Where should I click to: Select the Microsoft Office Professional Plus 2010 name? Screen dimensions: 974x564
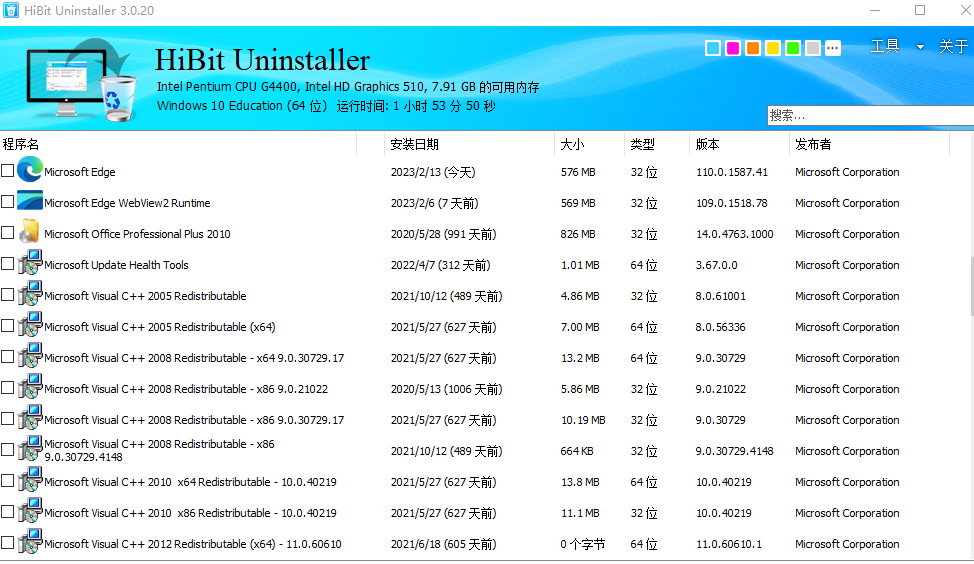point(137,234)
